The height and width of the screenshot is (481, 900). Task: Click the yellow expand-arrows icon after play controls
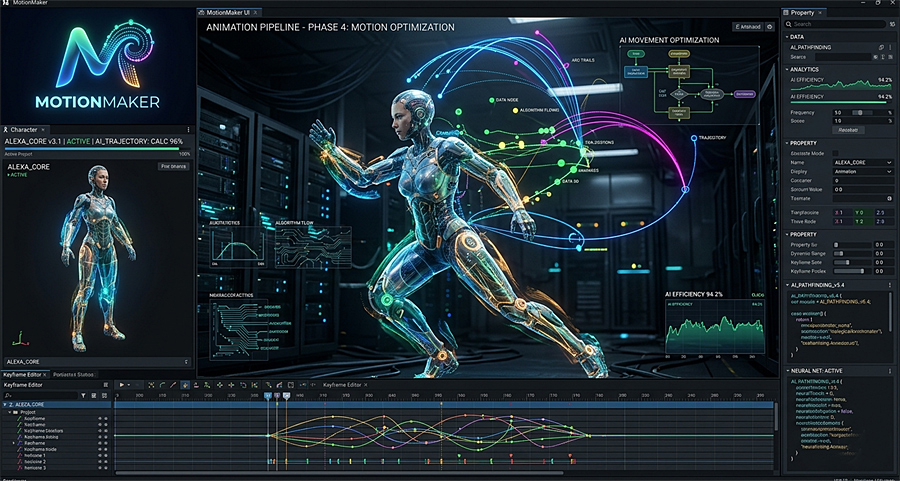pos(152,385)
